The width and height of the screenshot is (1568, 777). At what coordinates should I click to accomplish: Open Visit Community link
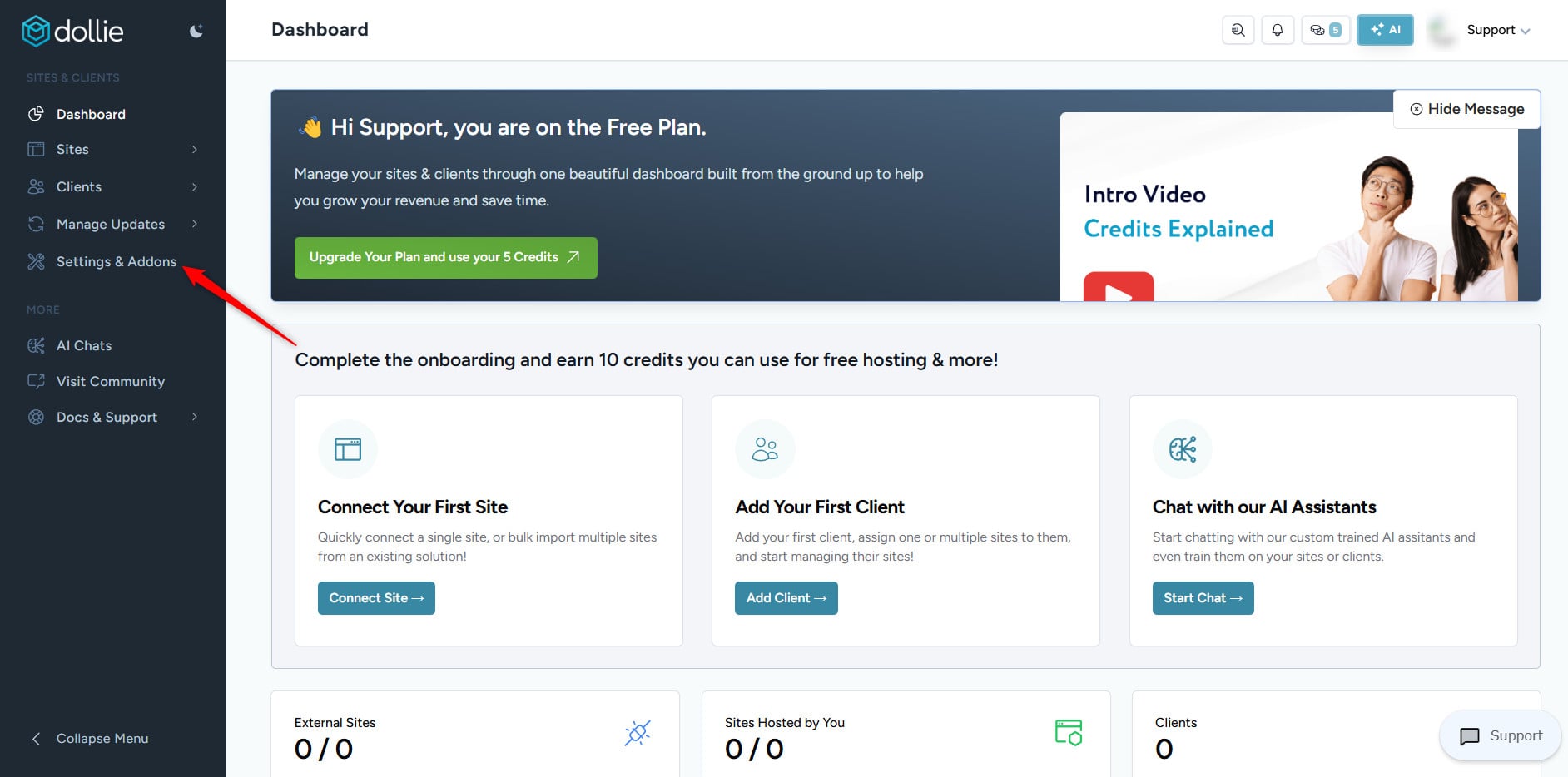pyautogui.click(x=110, y=382)
